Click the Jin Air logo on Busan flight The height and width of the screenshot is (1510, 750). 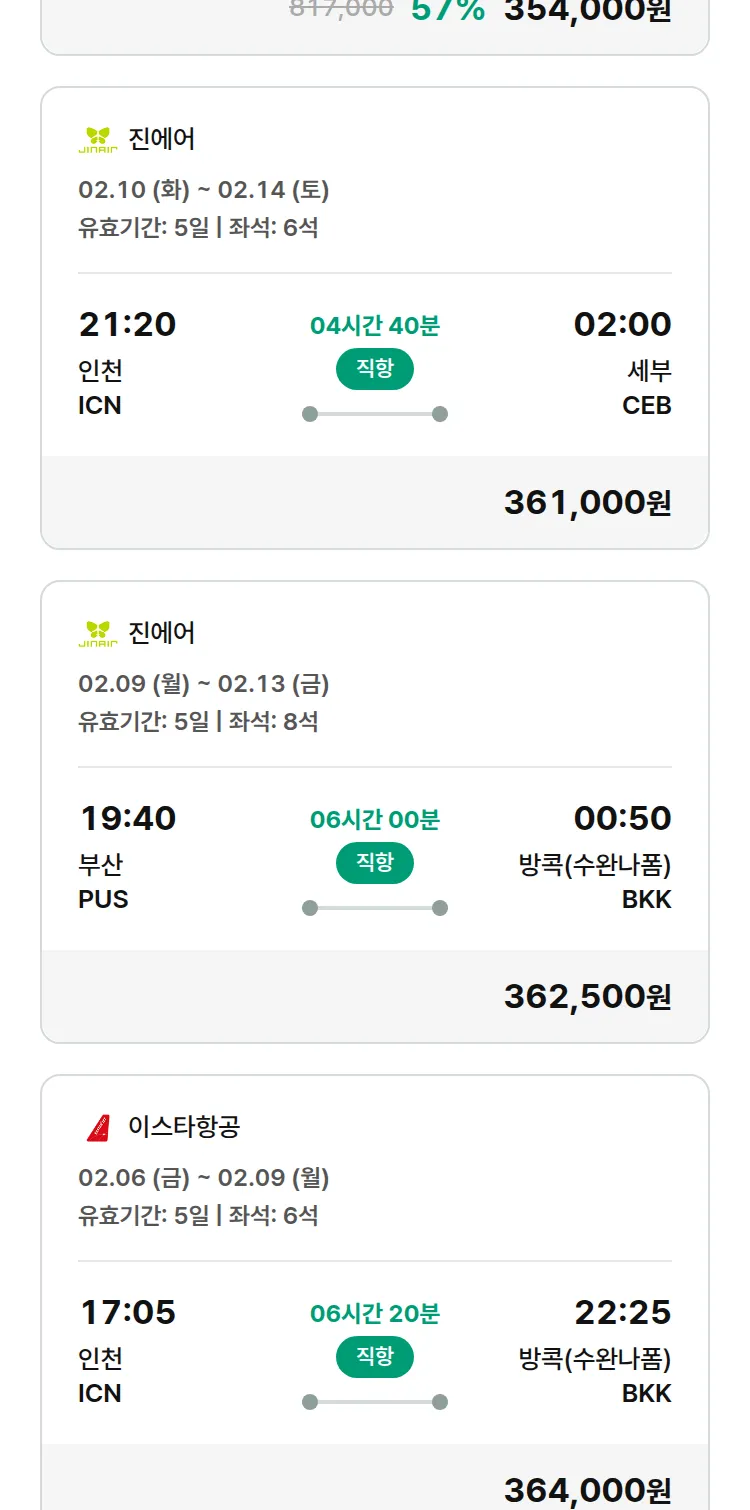pyautogui.click(x=98, y=634)
